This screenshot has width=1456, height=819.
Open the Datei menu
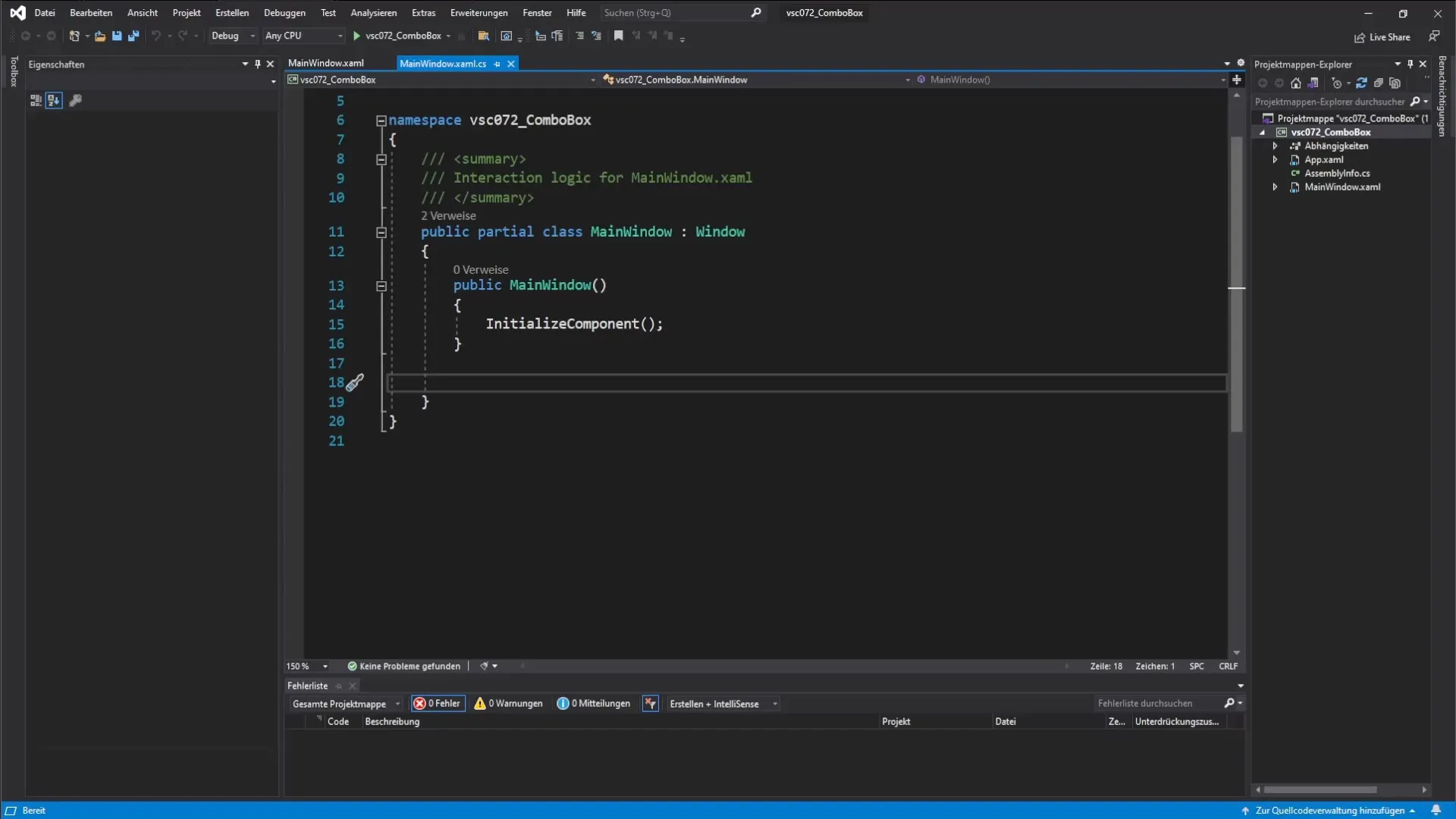[45, 12]
